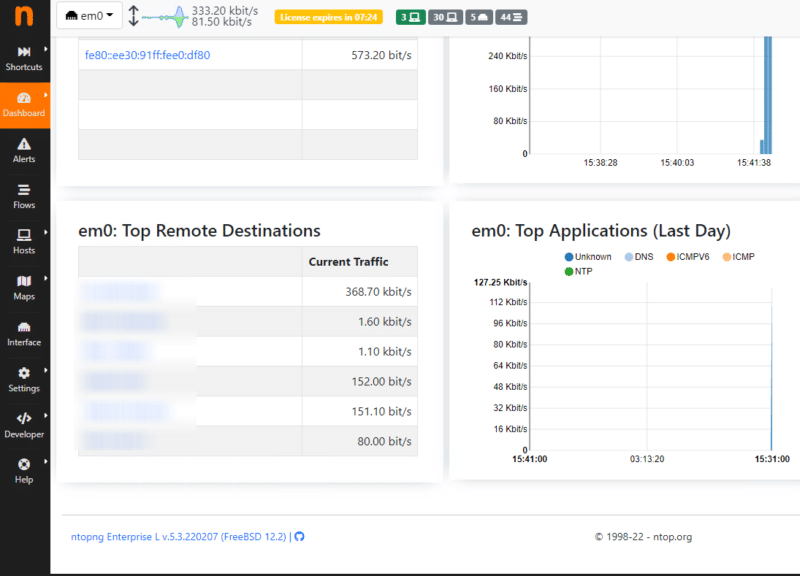Open Settings from the left sidebar

24,380
